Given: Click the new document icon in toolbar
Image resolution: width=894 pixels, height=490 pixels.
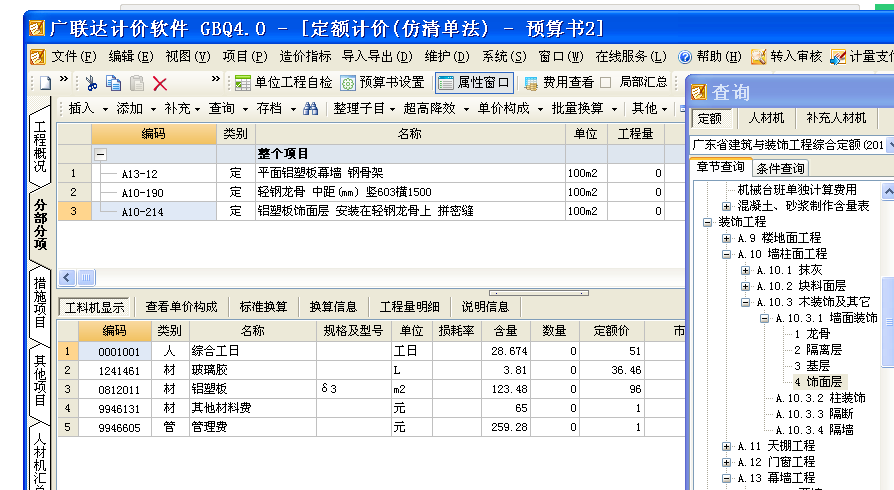Looking at the screenshot, I should click(45, 83).
